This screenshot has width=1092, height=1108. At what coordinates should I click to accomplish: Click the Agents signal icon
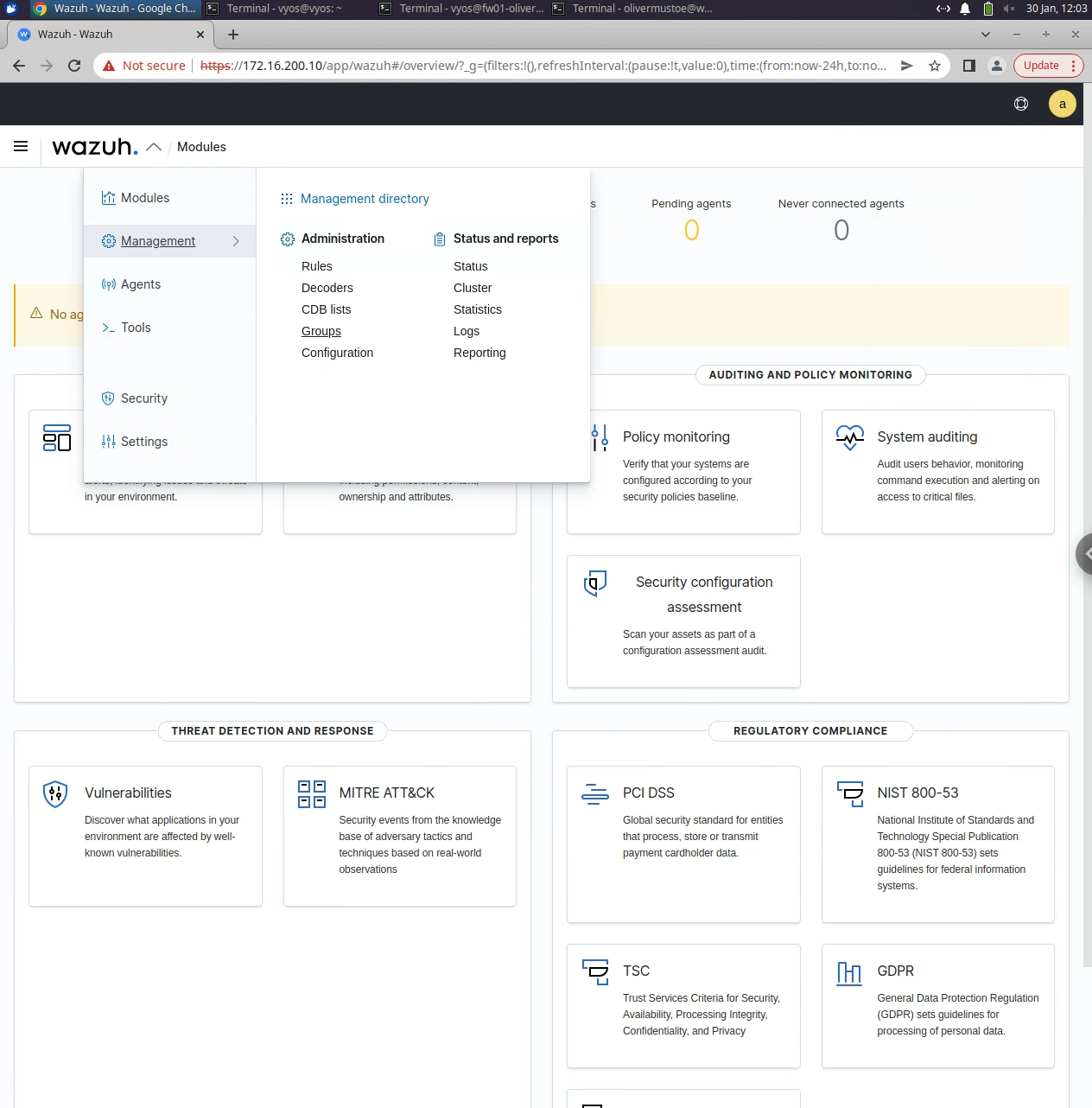pyautogui.click(x=108, y=284)
